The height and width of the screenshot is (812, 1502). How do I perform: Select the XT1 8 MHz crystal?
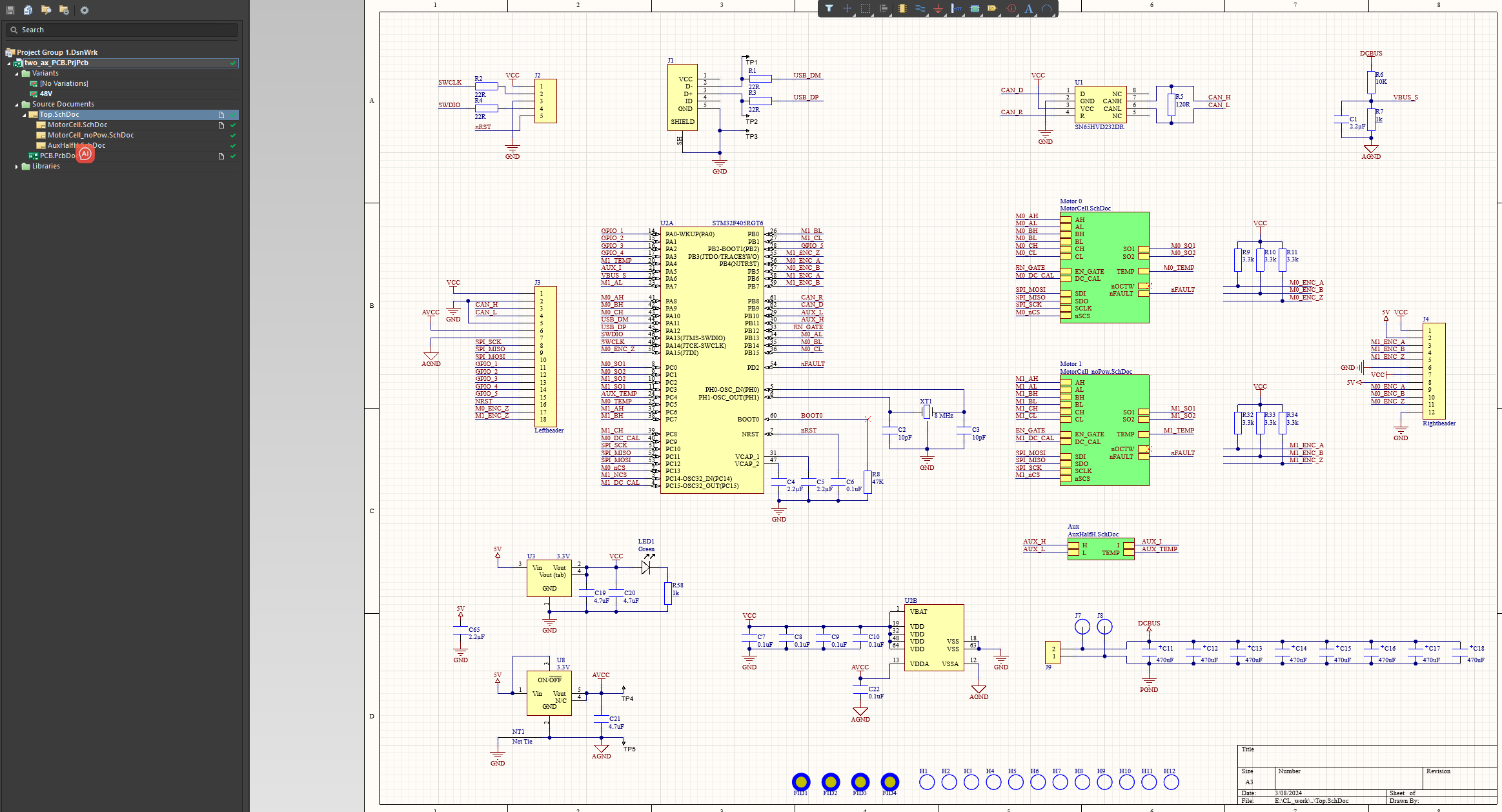(927, 411)
